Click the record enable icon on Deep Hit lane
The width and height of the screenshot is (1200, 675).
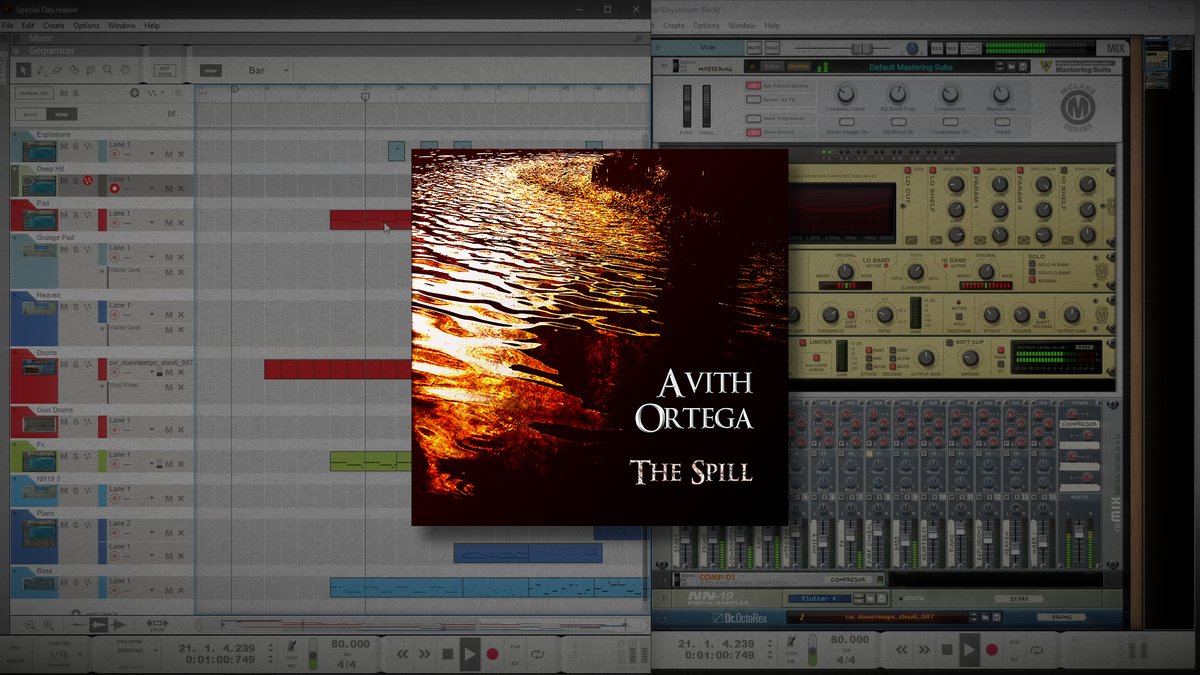click(115, 188)
